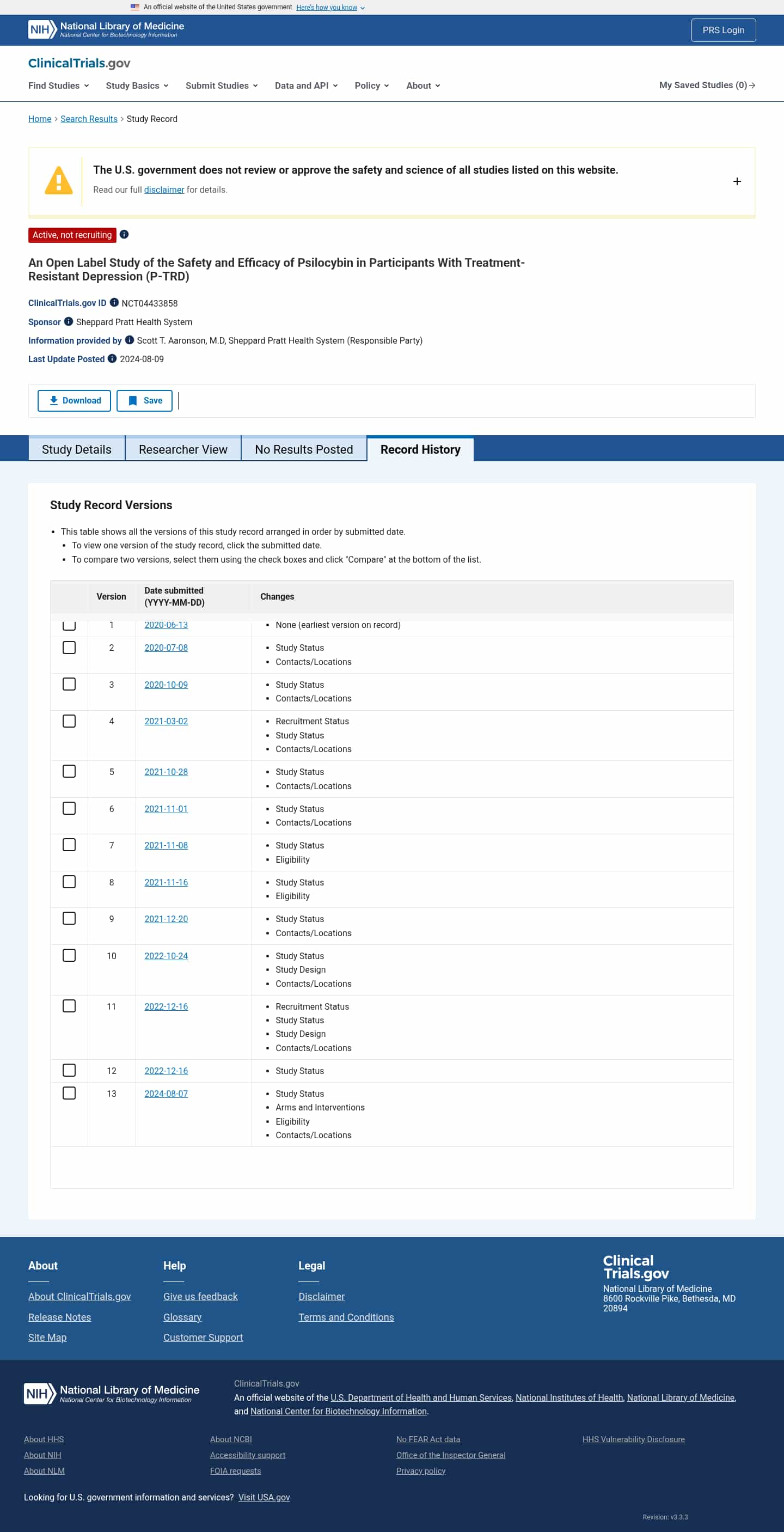The width and height of the screenshot is (784, 1532).
Task: Open the Find Studies menu
Action: click(x=58, y=85)
